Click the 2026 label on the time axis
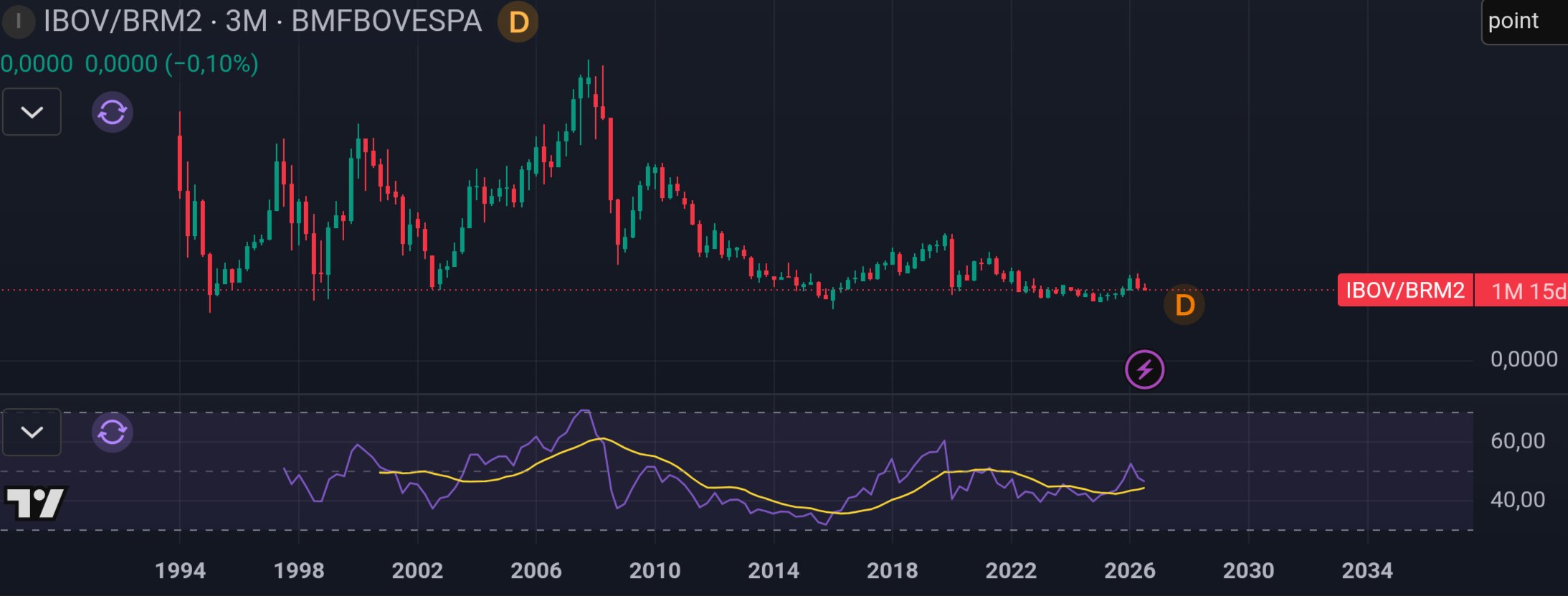Image resolution: width=1568 pixels, height=596 pixels. (x=1130, y=571)
